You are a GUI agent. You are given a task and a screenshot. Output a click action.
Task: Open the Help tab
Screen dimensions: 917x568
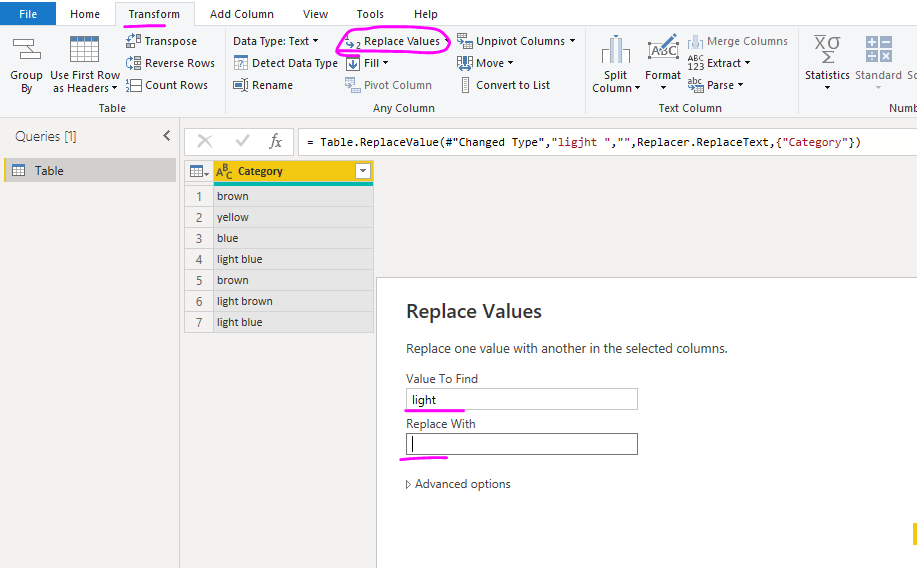point(426,14)
